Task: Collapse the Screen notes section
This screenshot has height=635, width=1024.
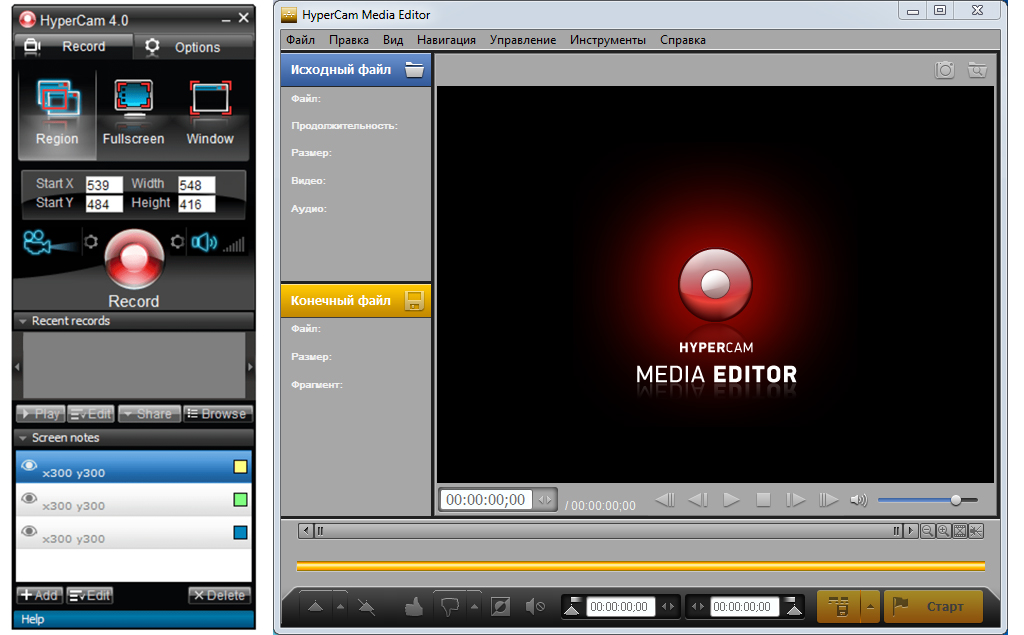Action: pyautogui.click(x=22, y=438)
